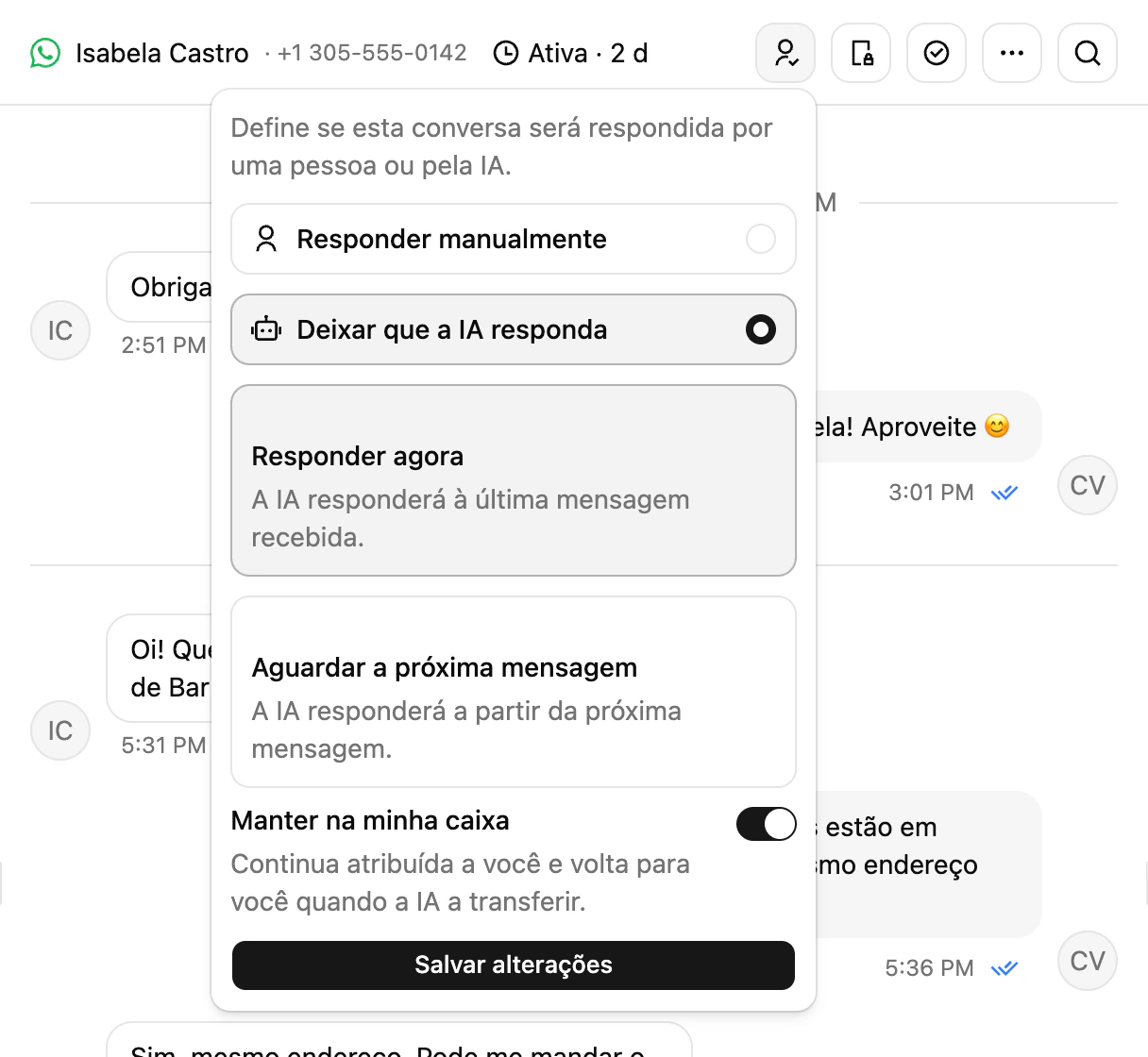Click the 5:36 PM timestamp
1148x1057 pixels.
929,968
